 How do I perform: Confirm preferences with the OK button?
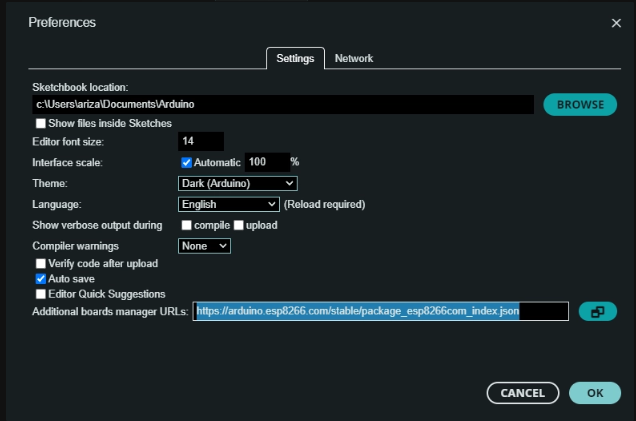595,393
